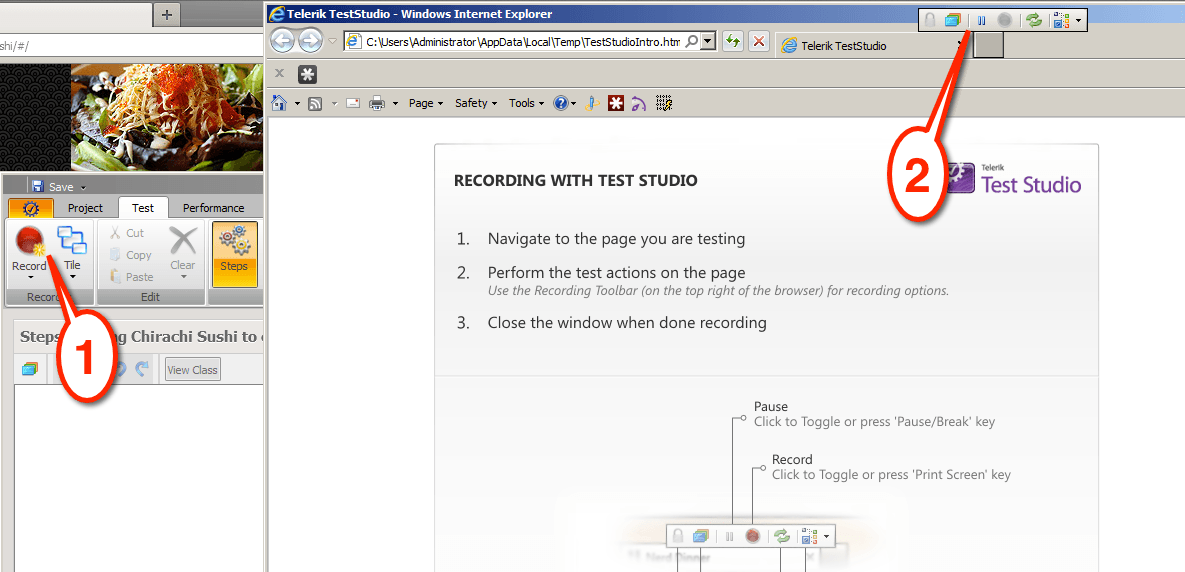
Task: Click the Read Mail envelope icon
Action: [352, 104]
